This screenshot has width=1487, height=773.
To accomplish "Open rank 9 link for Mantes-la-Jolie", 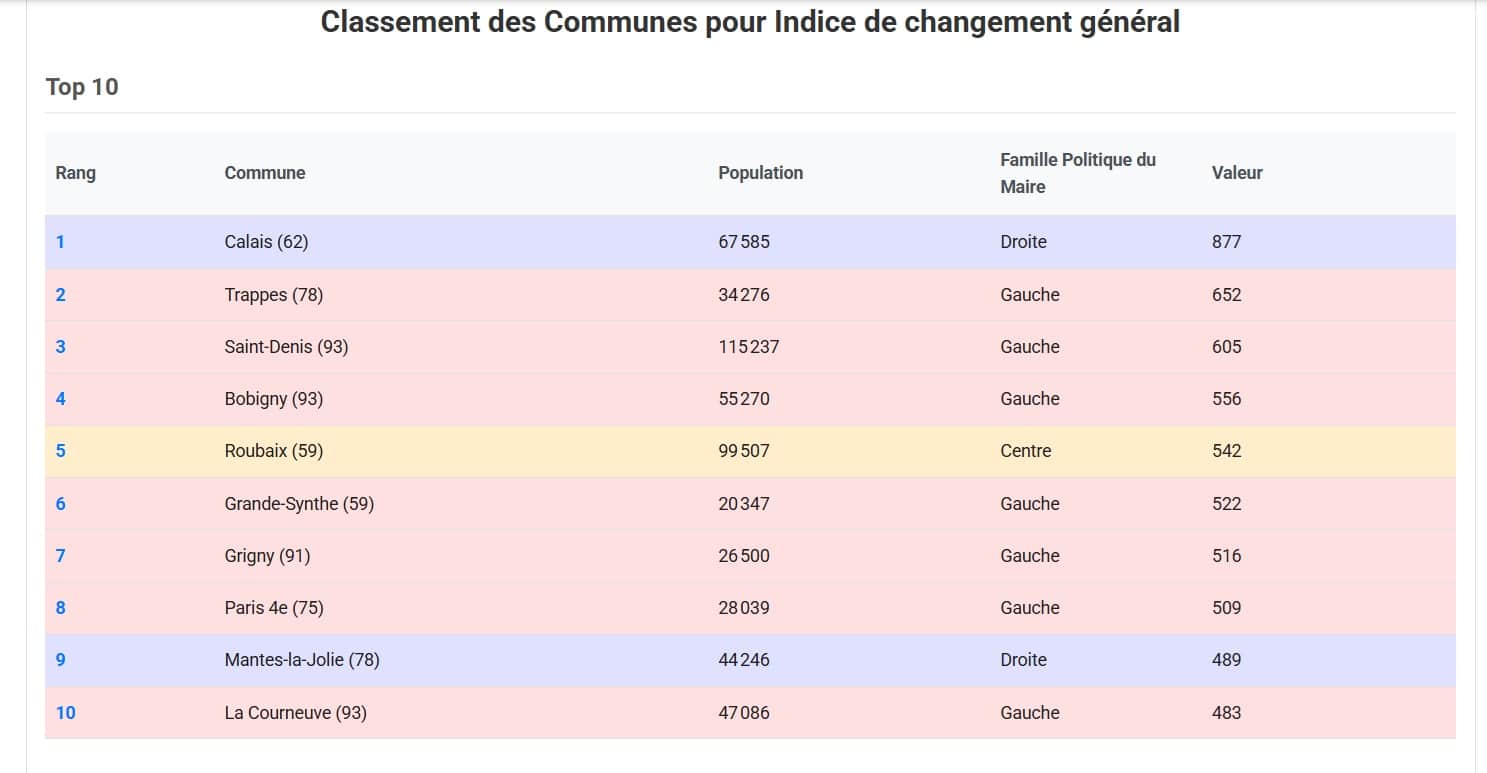I will click(x=61, y=660).
